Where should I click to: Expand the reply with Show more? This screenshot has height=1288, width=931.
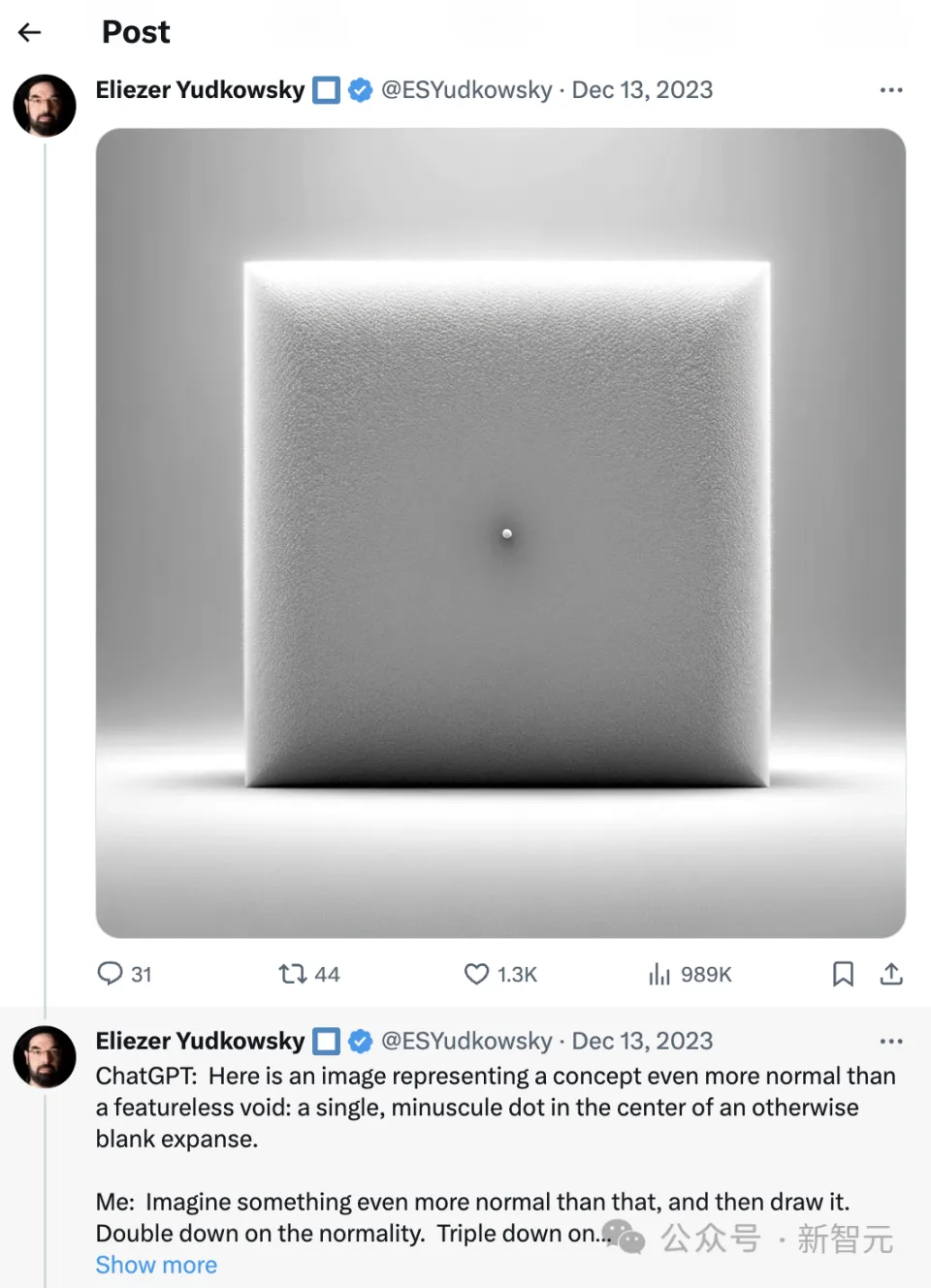click(156, 1265)
